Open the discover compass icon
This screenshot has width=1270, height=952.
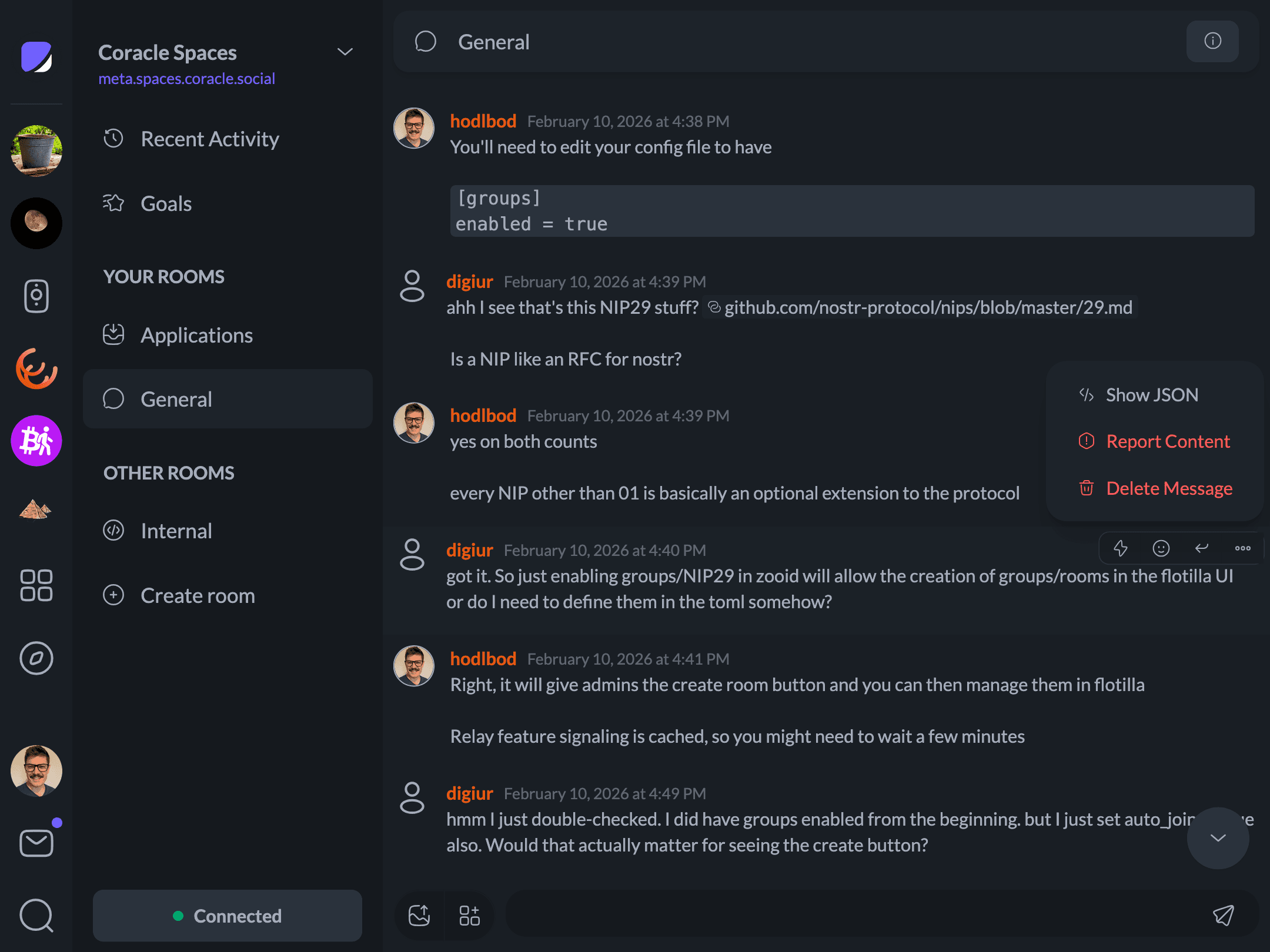36,658
